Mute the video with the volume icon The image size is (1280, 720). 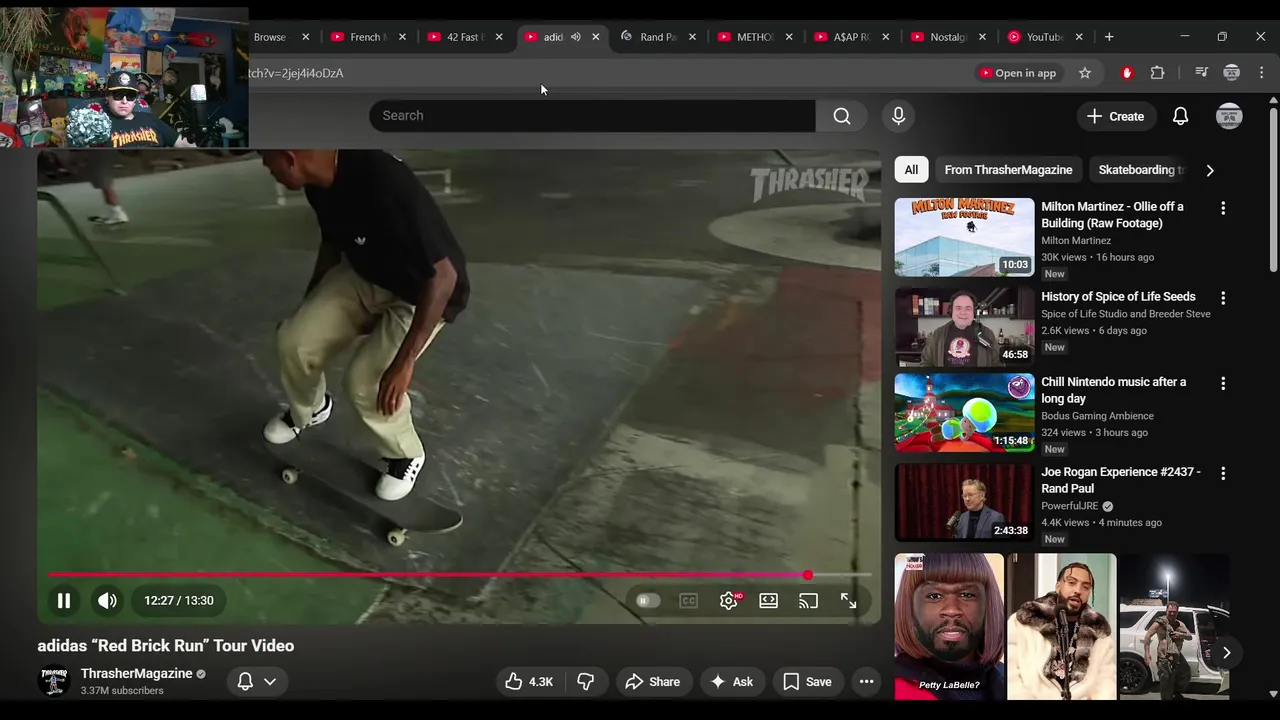(107, 601)
